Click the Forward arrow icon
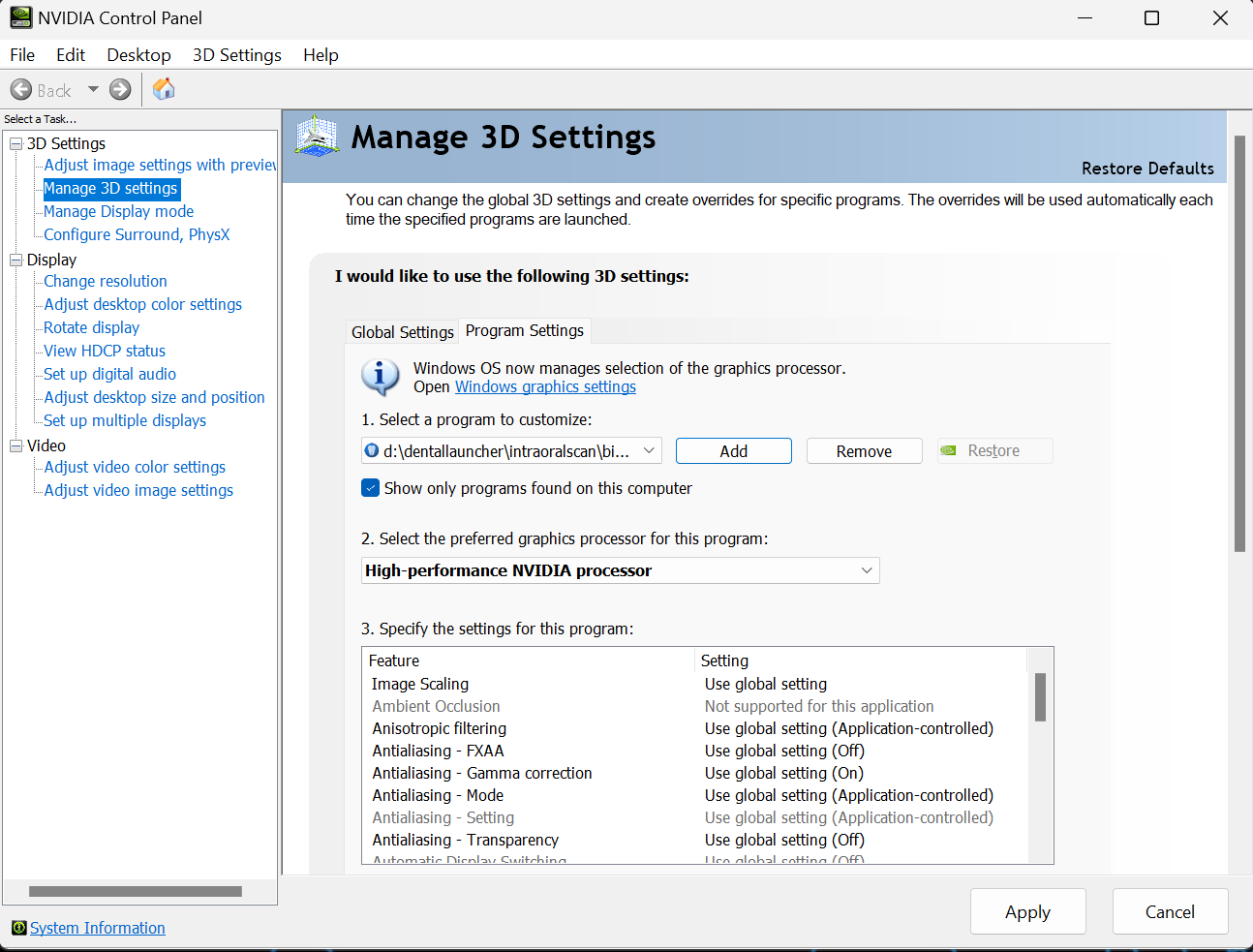Image resolution: width=1253 pixels, height=952 pixels. (120, 90)
